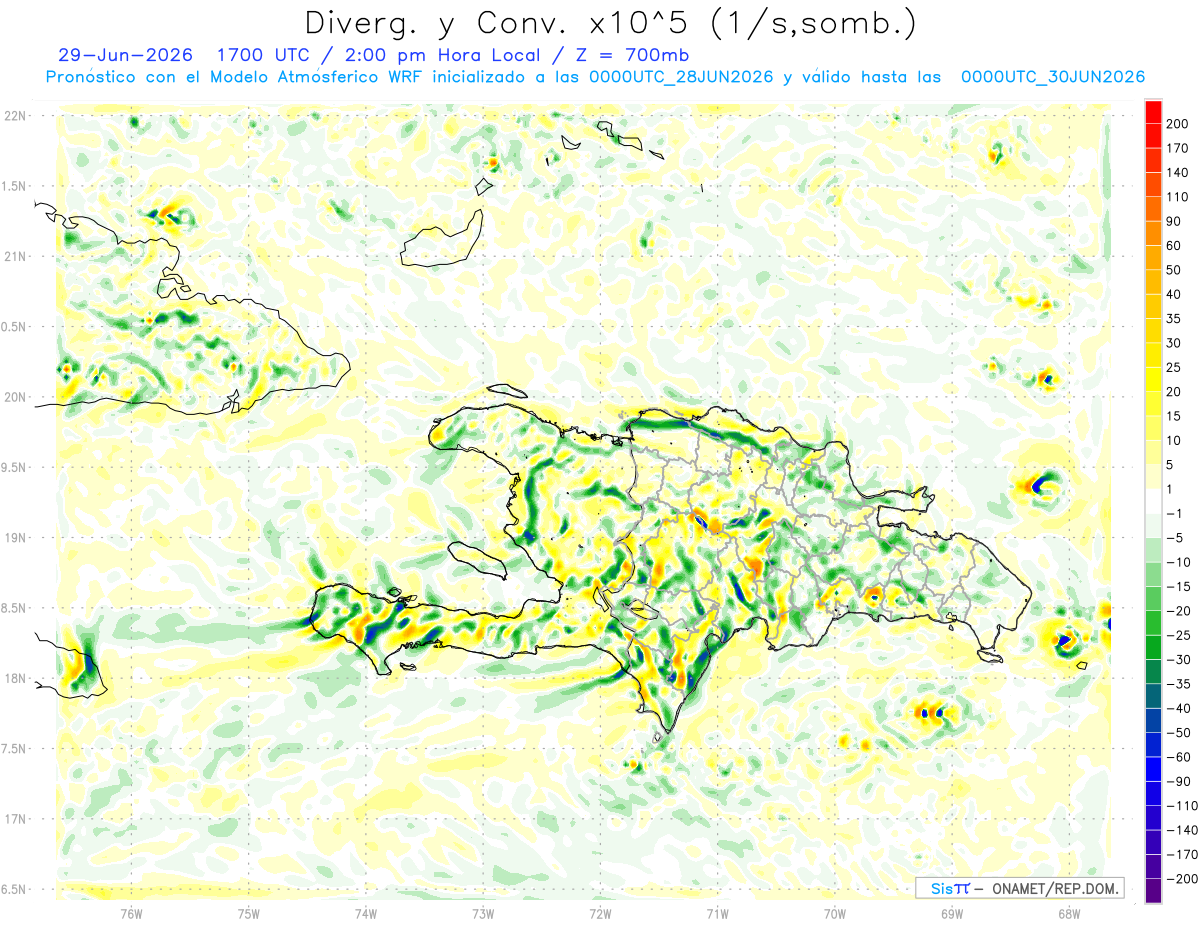The height and width of the screenshot is (927, 1200).
Task: Click the 75W longitude label
Action: [249, 912]
